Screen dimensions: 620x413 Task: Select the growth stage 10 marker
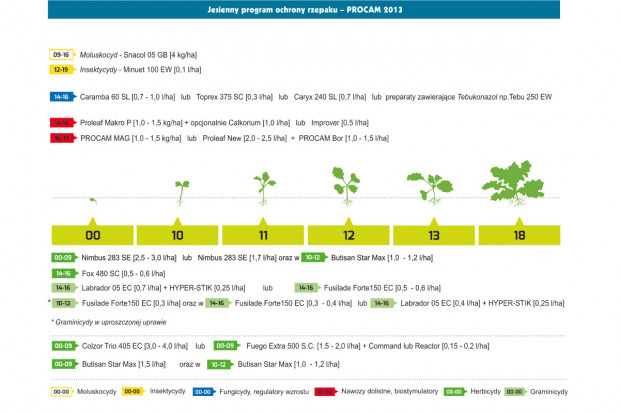(178, 235)
